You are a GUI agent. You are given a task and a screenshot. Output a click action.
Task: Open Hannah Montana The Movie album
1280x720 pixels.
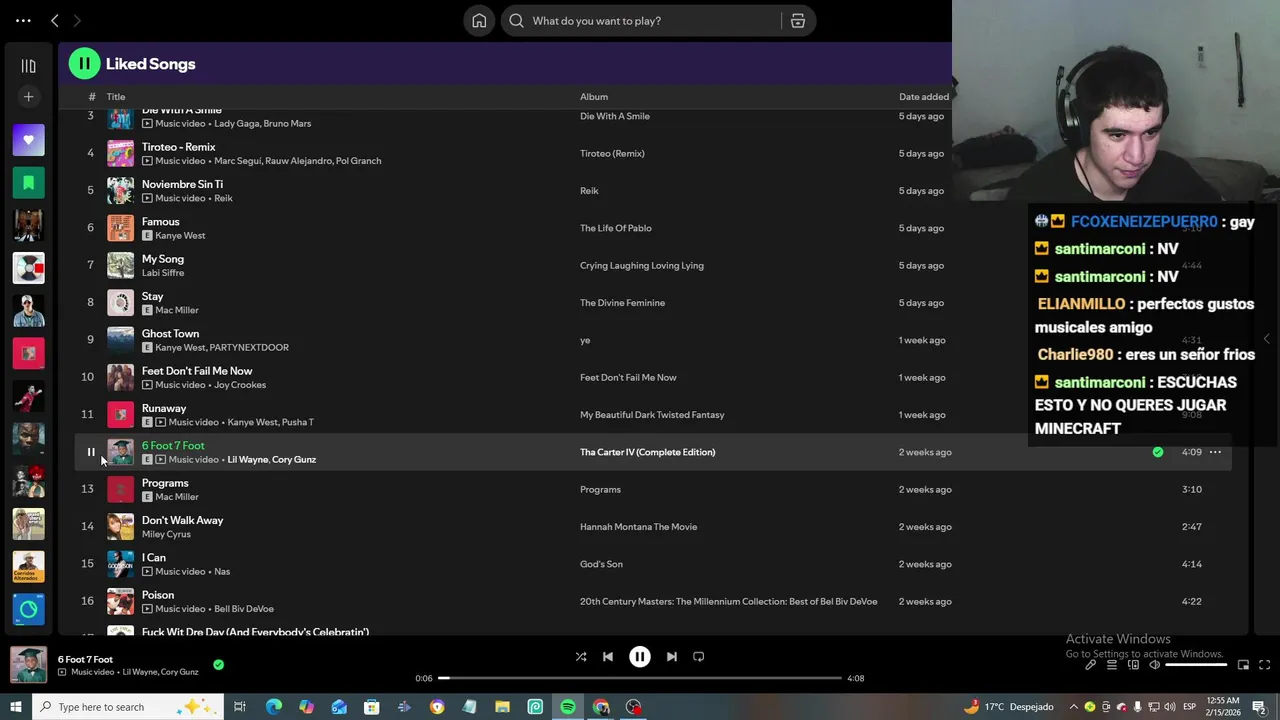(639, 527)
